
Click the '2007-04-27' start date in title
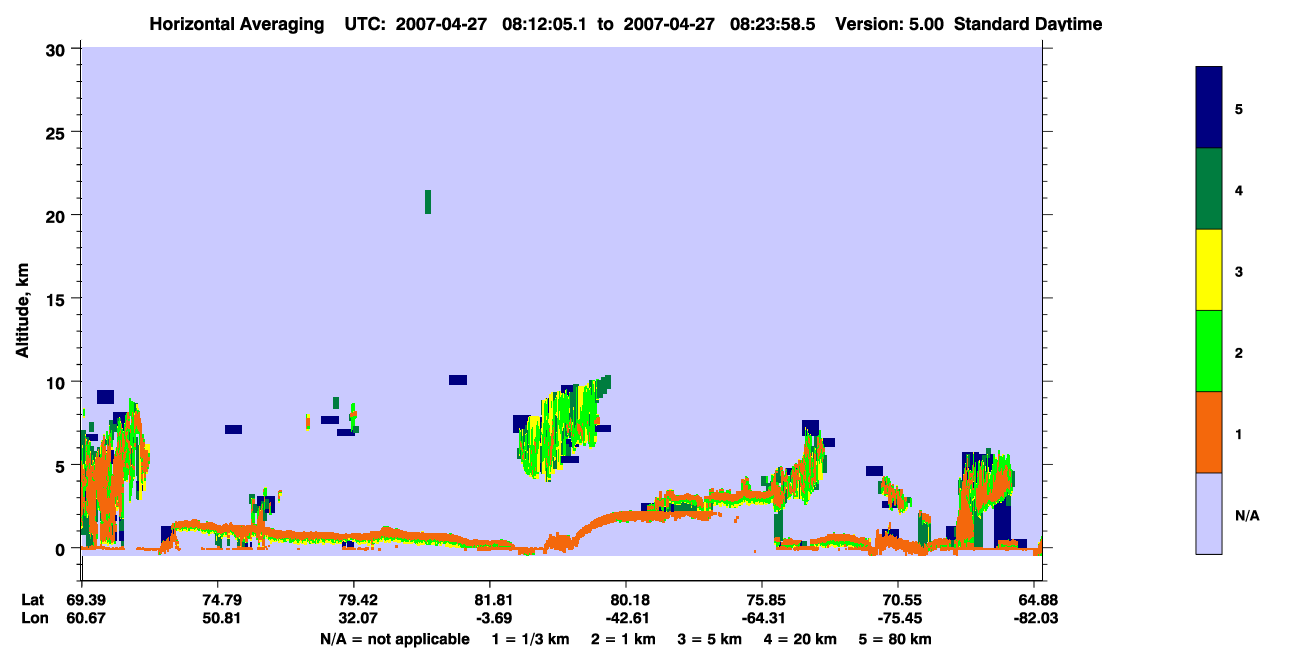440,24
